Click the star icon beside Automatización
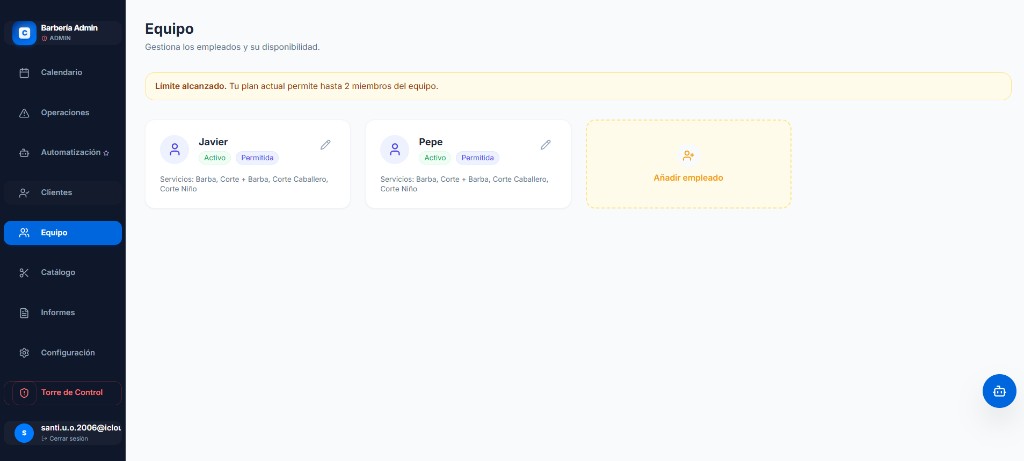The width and height of the screenshot is (1024, 461). point(106,153)
